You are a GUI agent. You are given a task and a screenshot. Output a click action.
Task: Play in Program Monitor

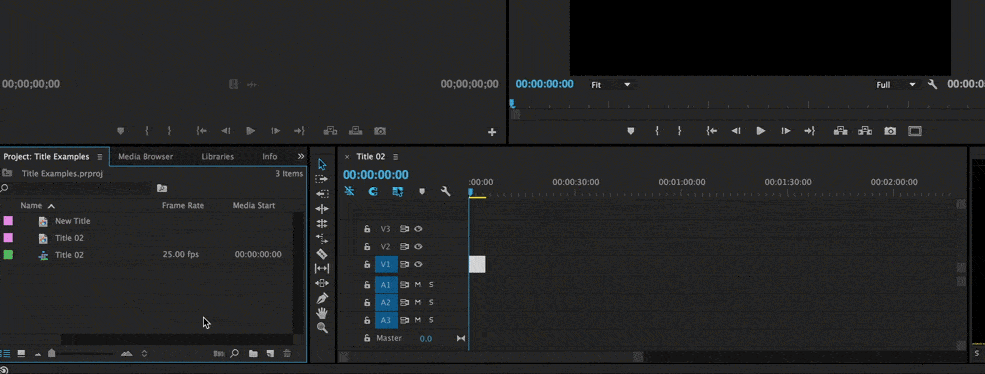[x=761, y=131]
